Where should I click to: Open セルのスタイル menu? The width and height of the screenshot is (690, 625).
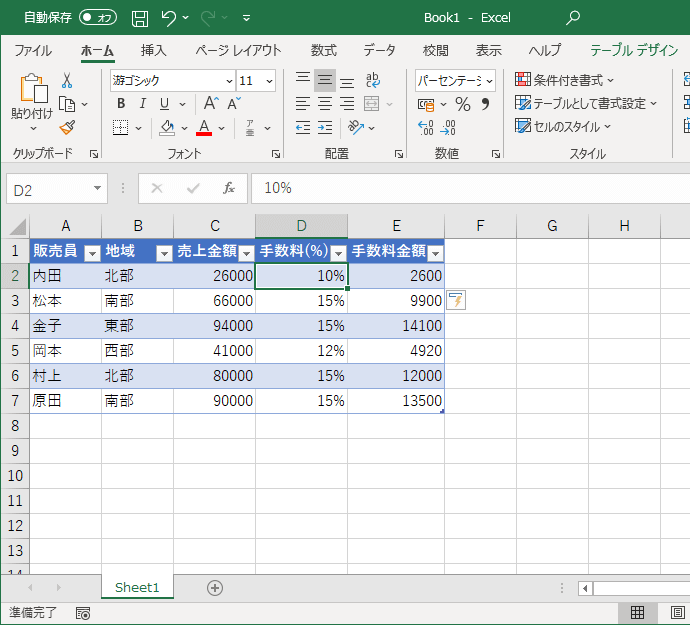(x=563, y=127)
